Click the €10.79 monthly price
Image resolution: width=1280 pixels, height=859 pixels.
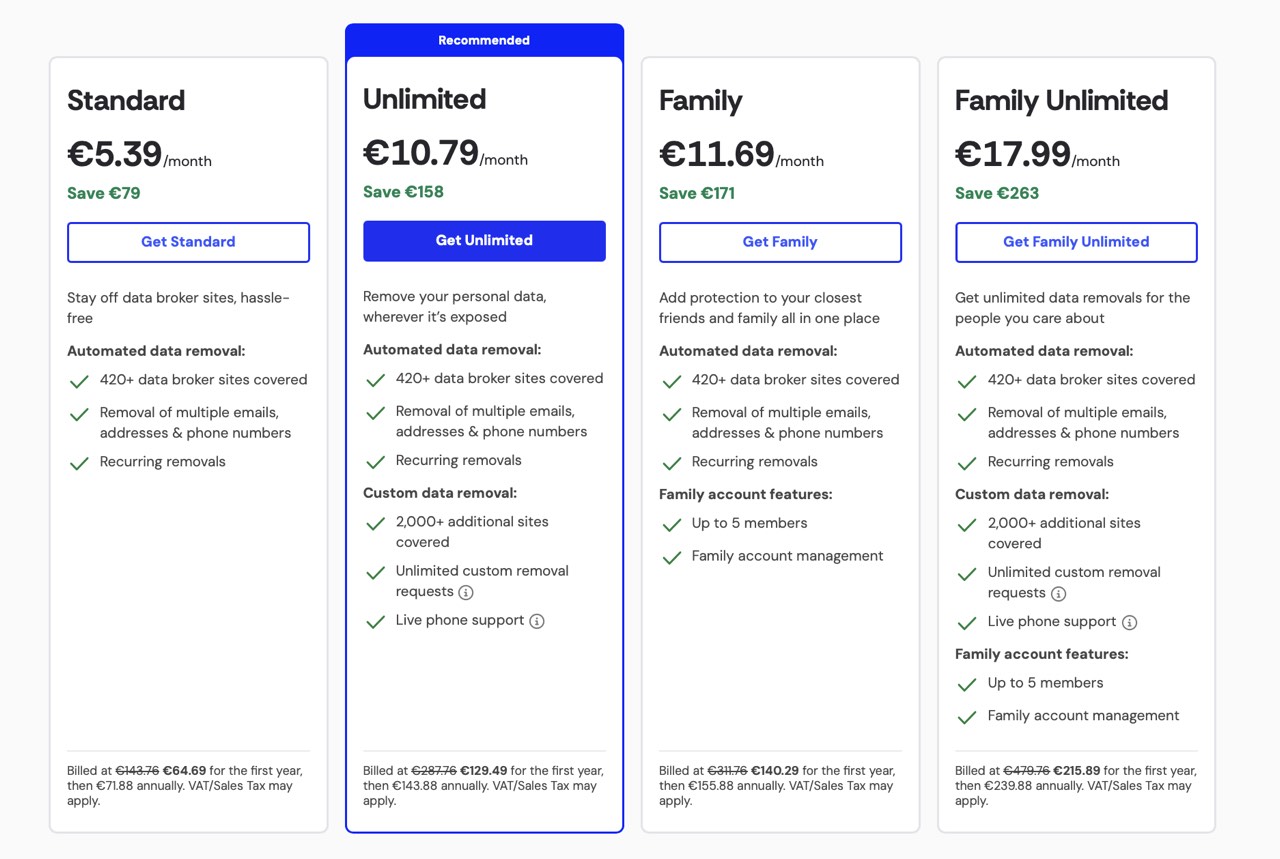[421, 153]
